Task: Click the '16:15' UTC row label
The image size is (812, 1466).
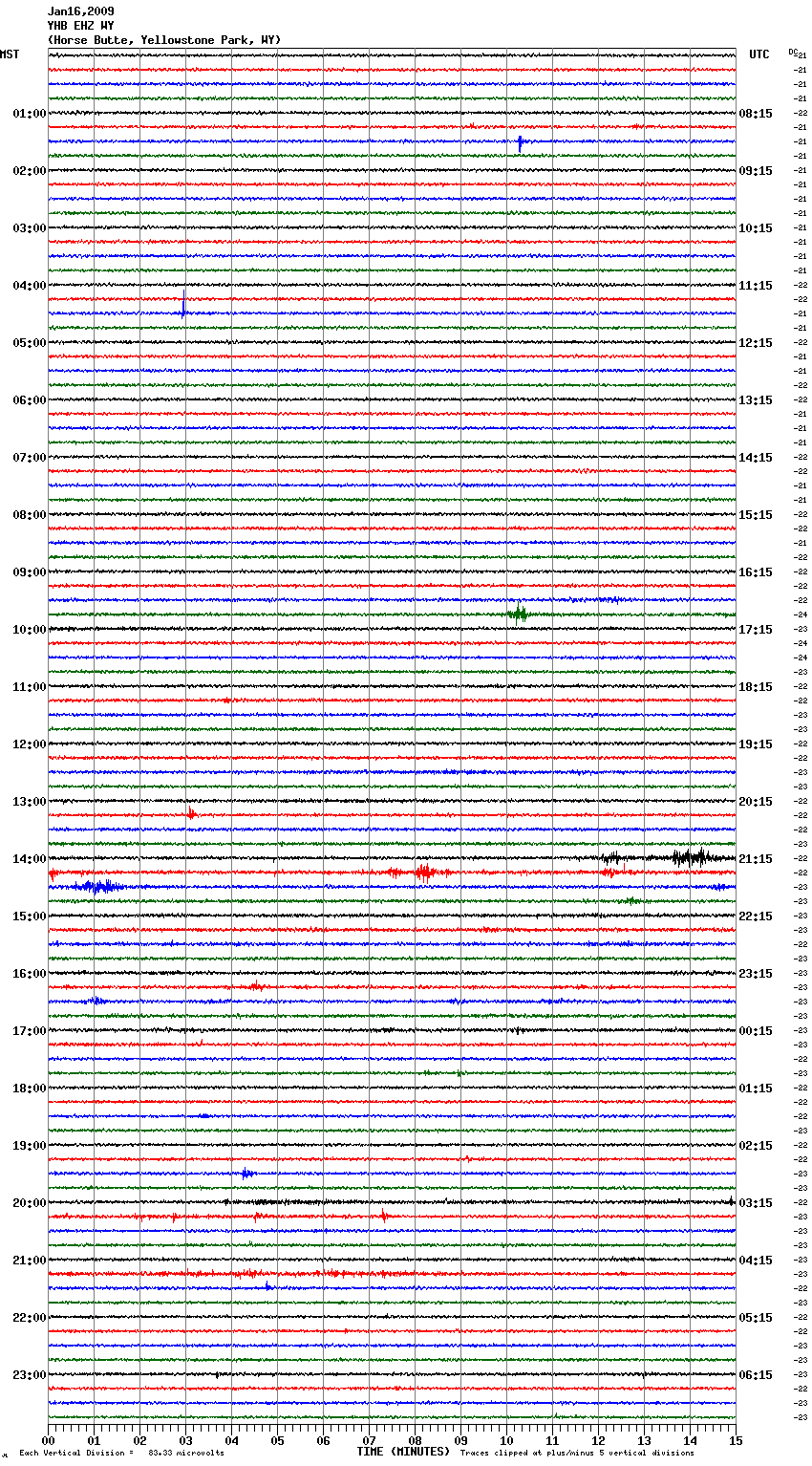Action: point(756,572)
